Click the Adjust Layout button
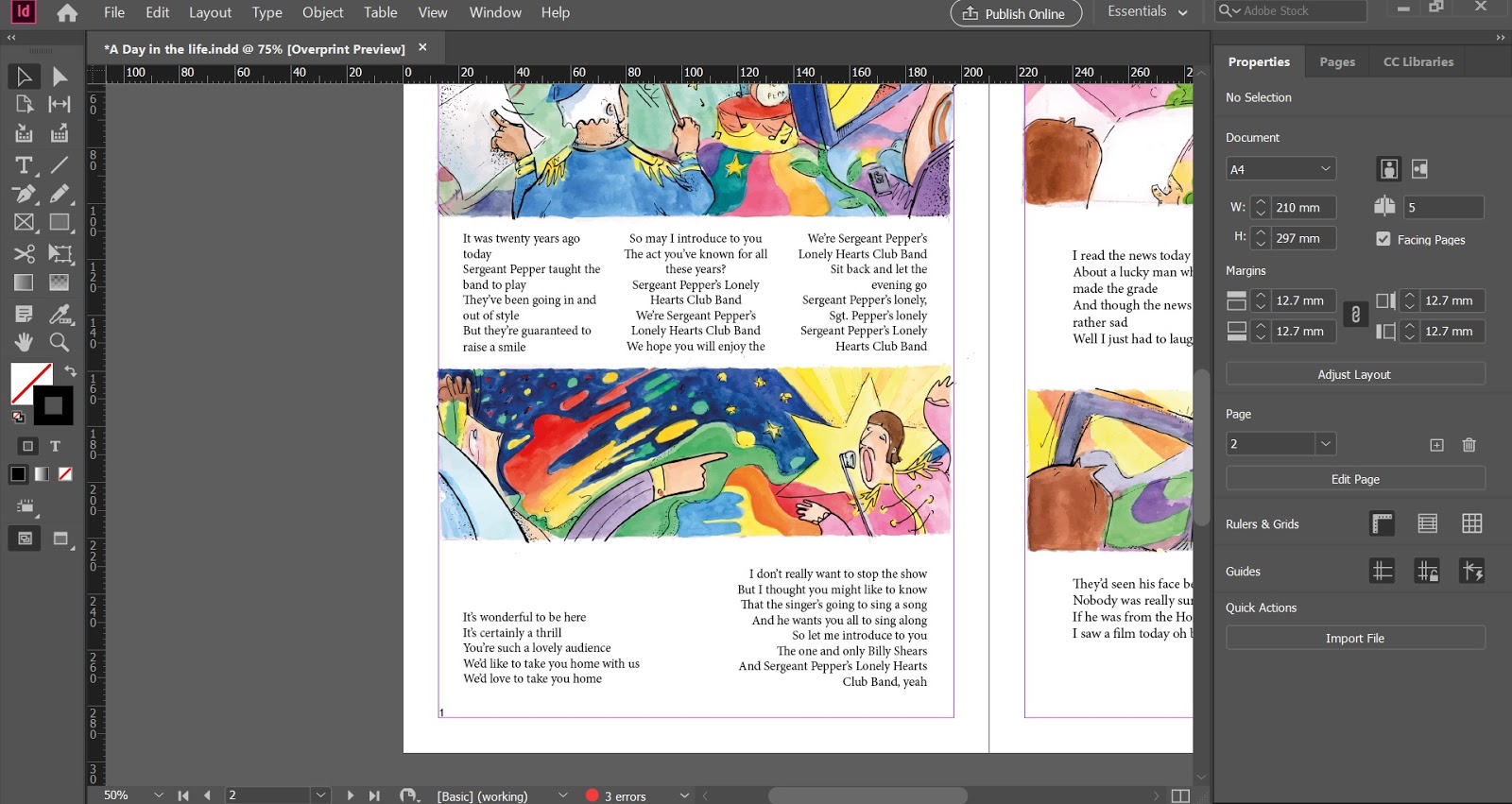The image size is (1512, 804). coord(1355,374)
